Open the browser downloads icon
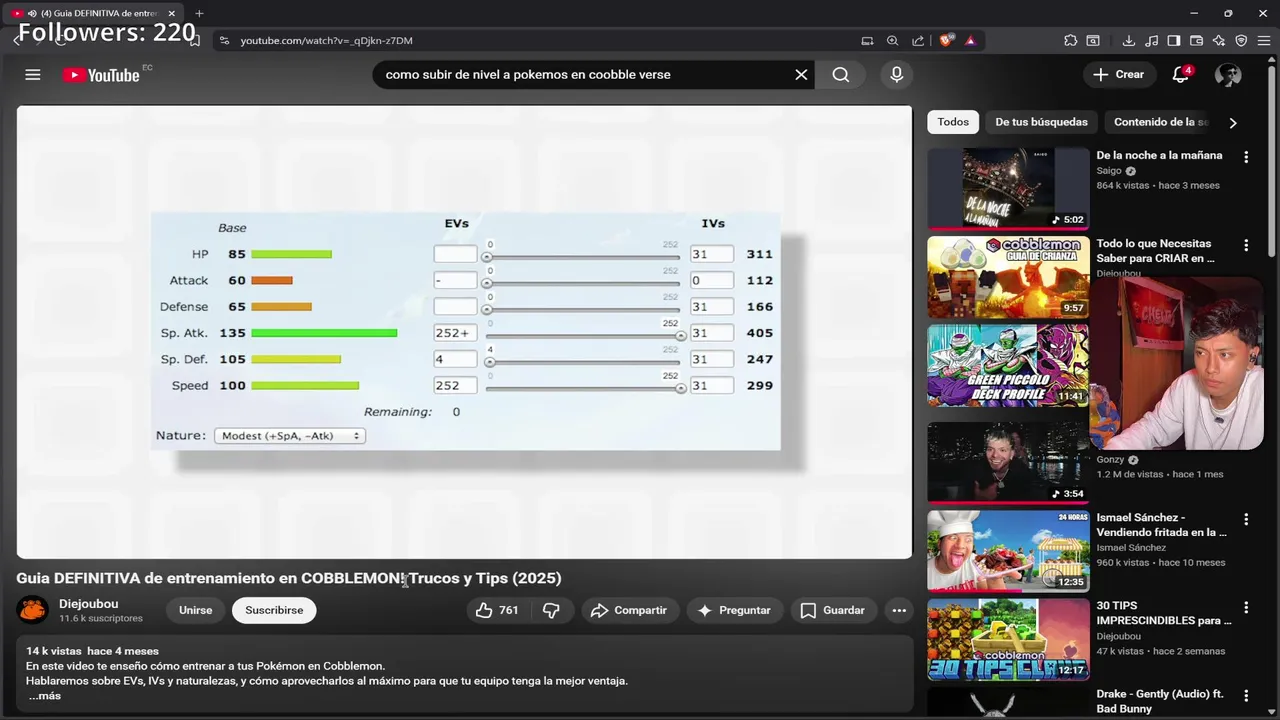1280x720 pixels. coord(1129,41)
